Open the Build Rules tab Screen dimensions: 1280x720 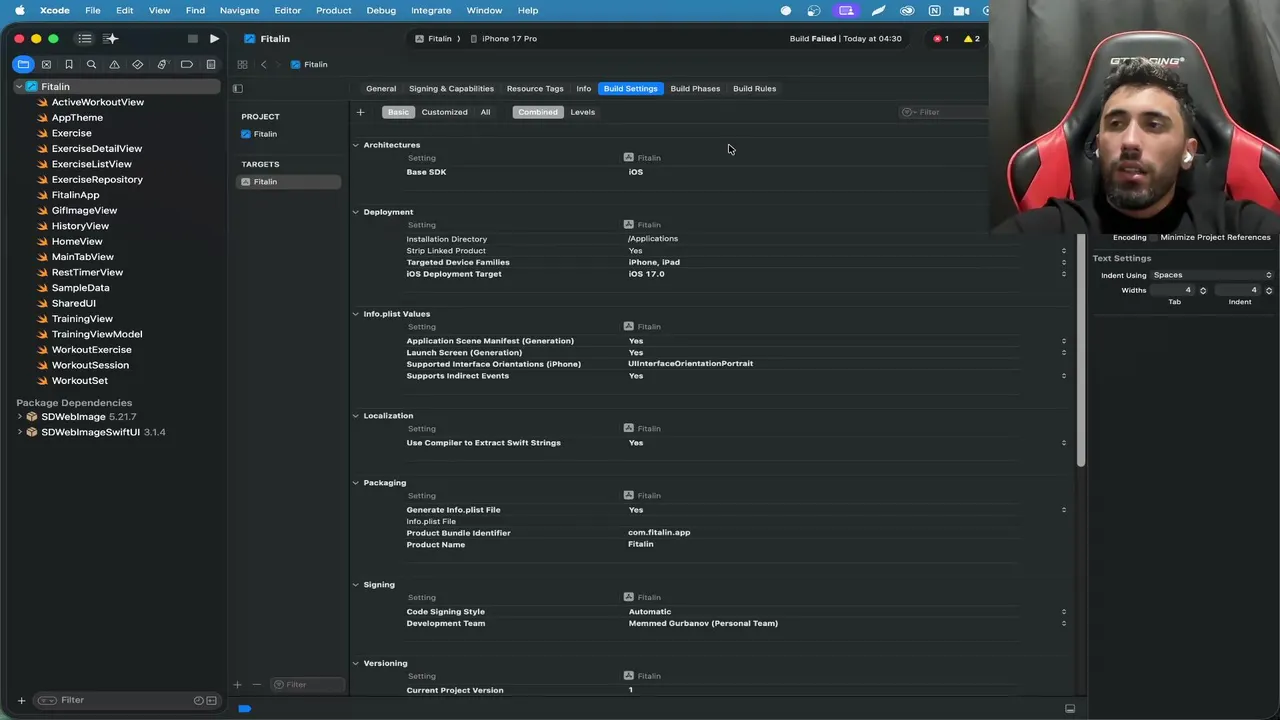754,88
